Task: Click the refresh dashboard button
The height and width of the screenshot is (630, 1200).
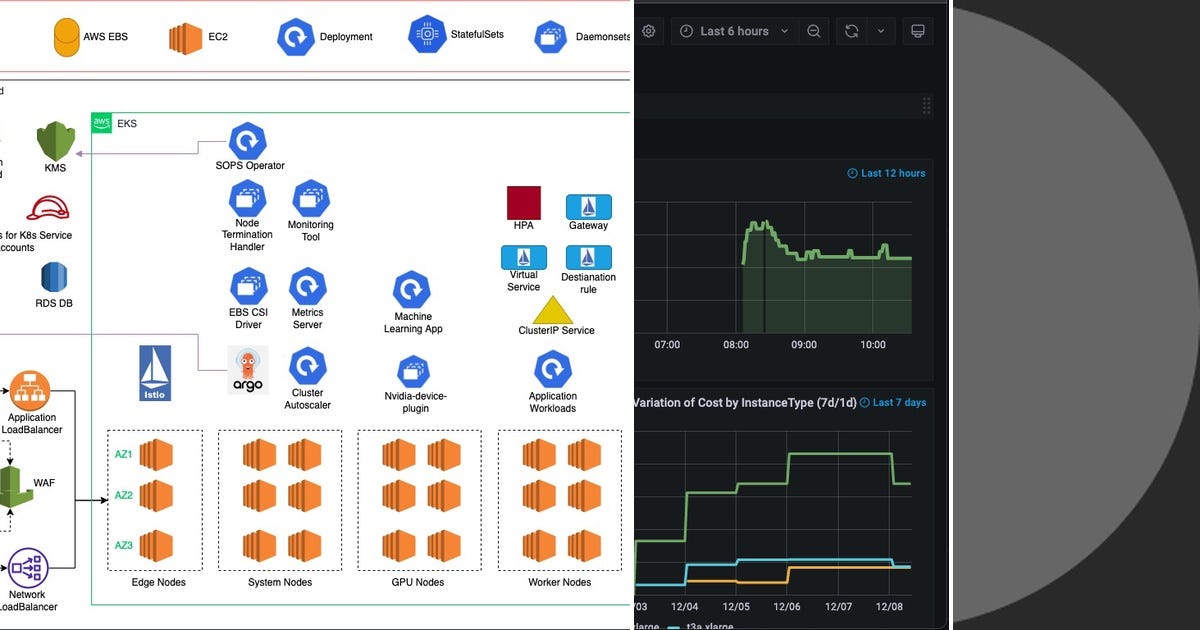Action: [x=852, y=31]
